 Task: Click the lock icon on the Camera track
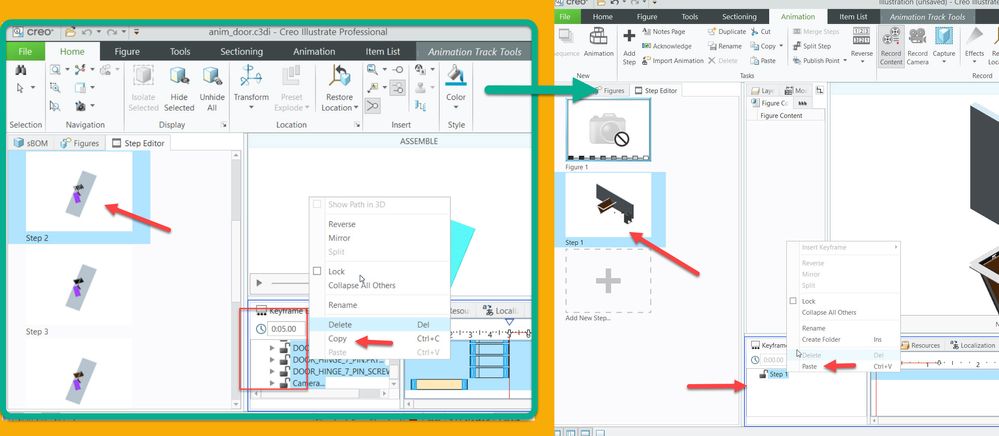(284, 383)
